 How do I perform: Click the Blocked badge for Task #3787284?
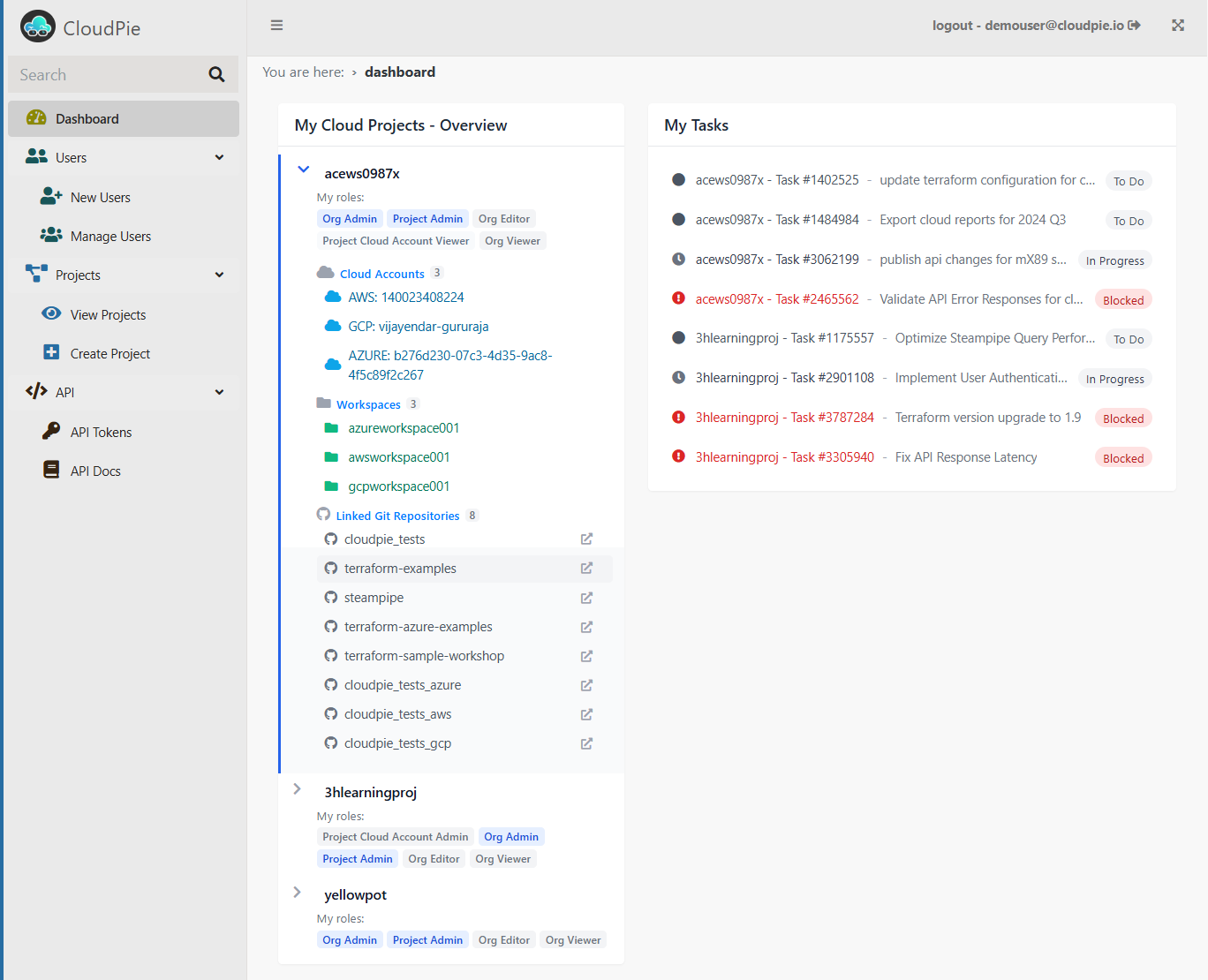tap(1123, 418)
